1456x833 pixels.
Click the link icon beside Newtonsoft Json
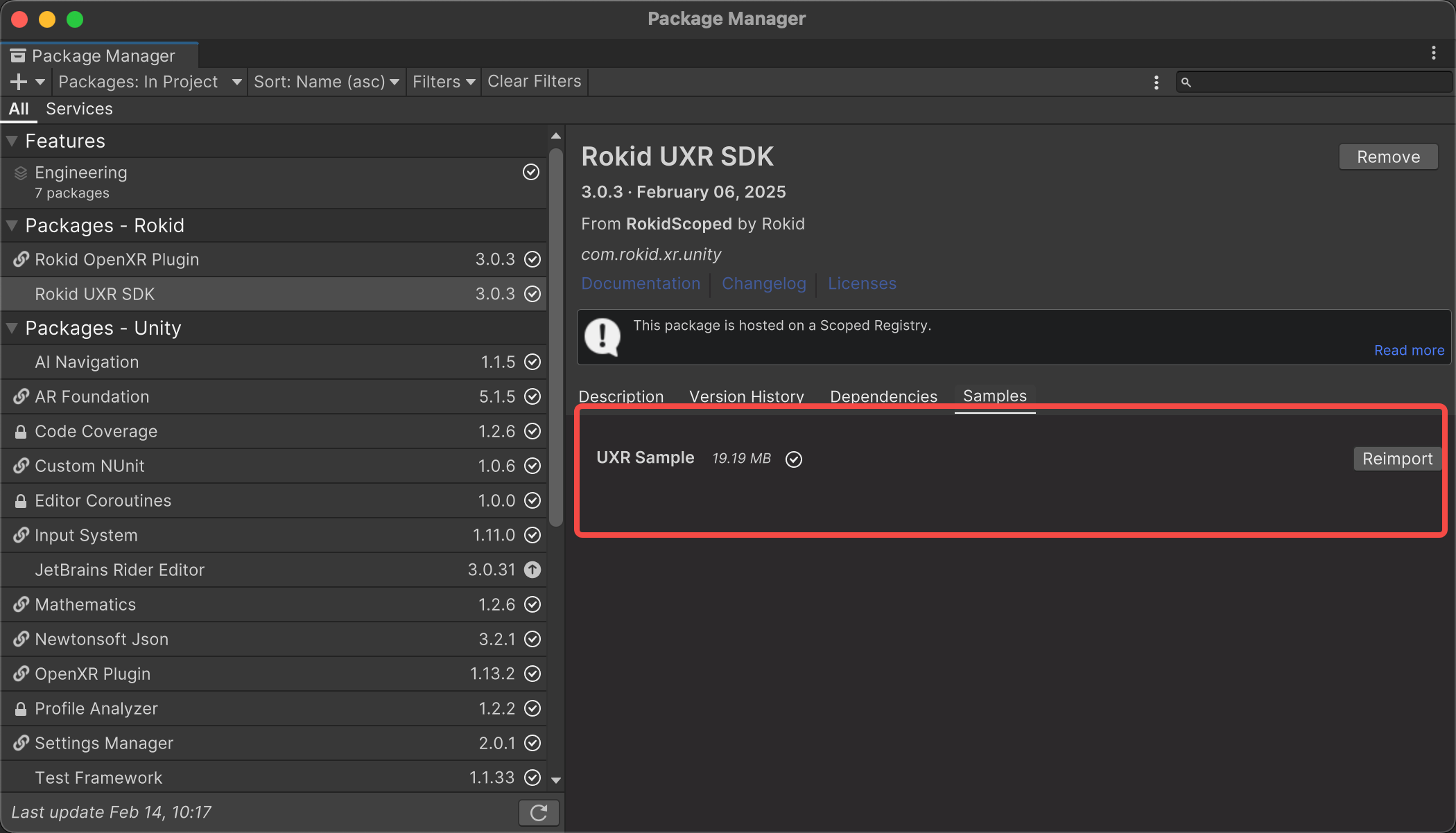coord(21,639)
